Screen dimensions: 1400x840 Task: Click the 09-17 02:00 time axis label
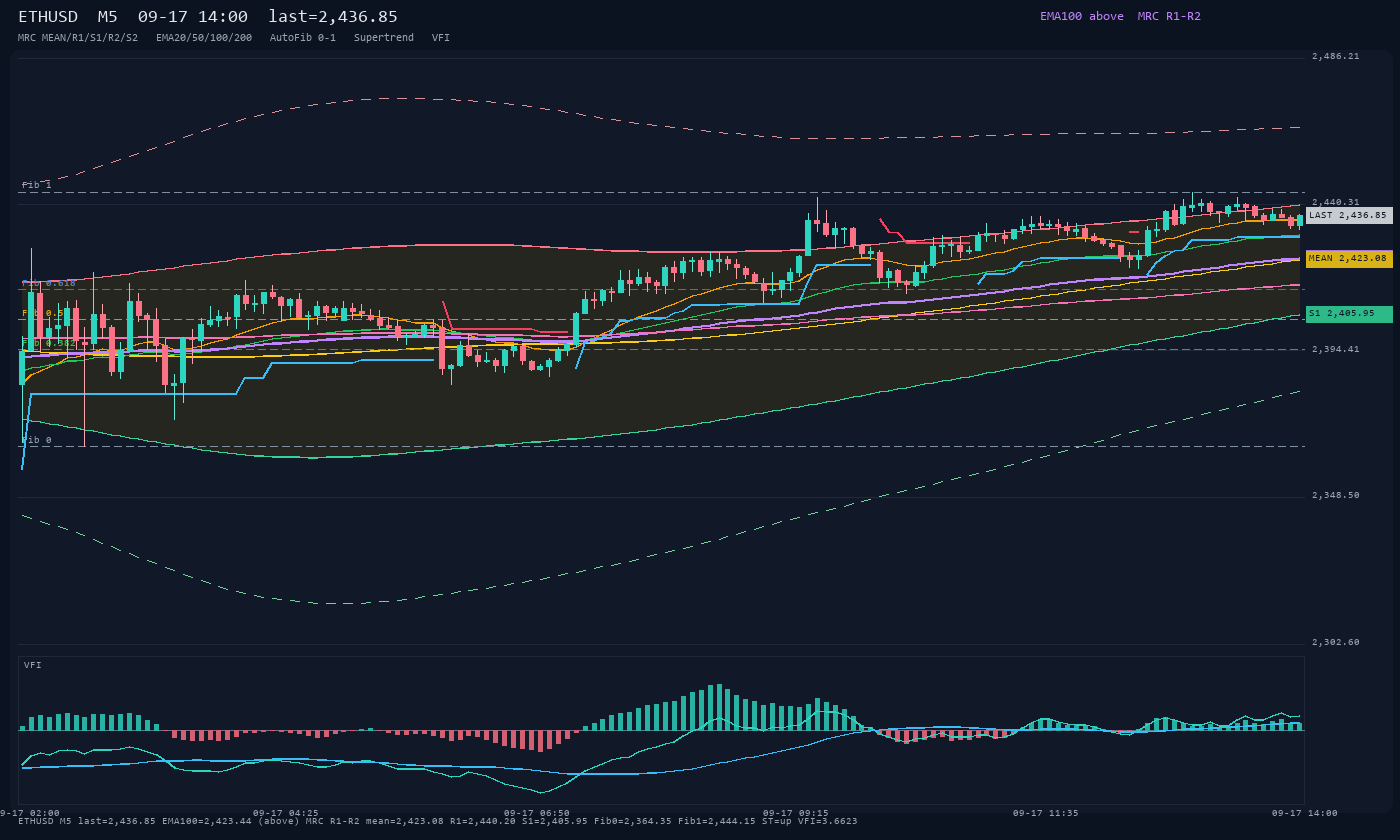click(28, 813)
